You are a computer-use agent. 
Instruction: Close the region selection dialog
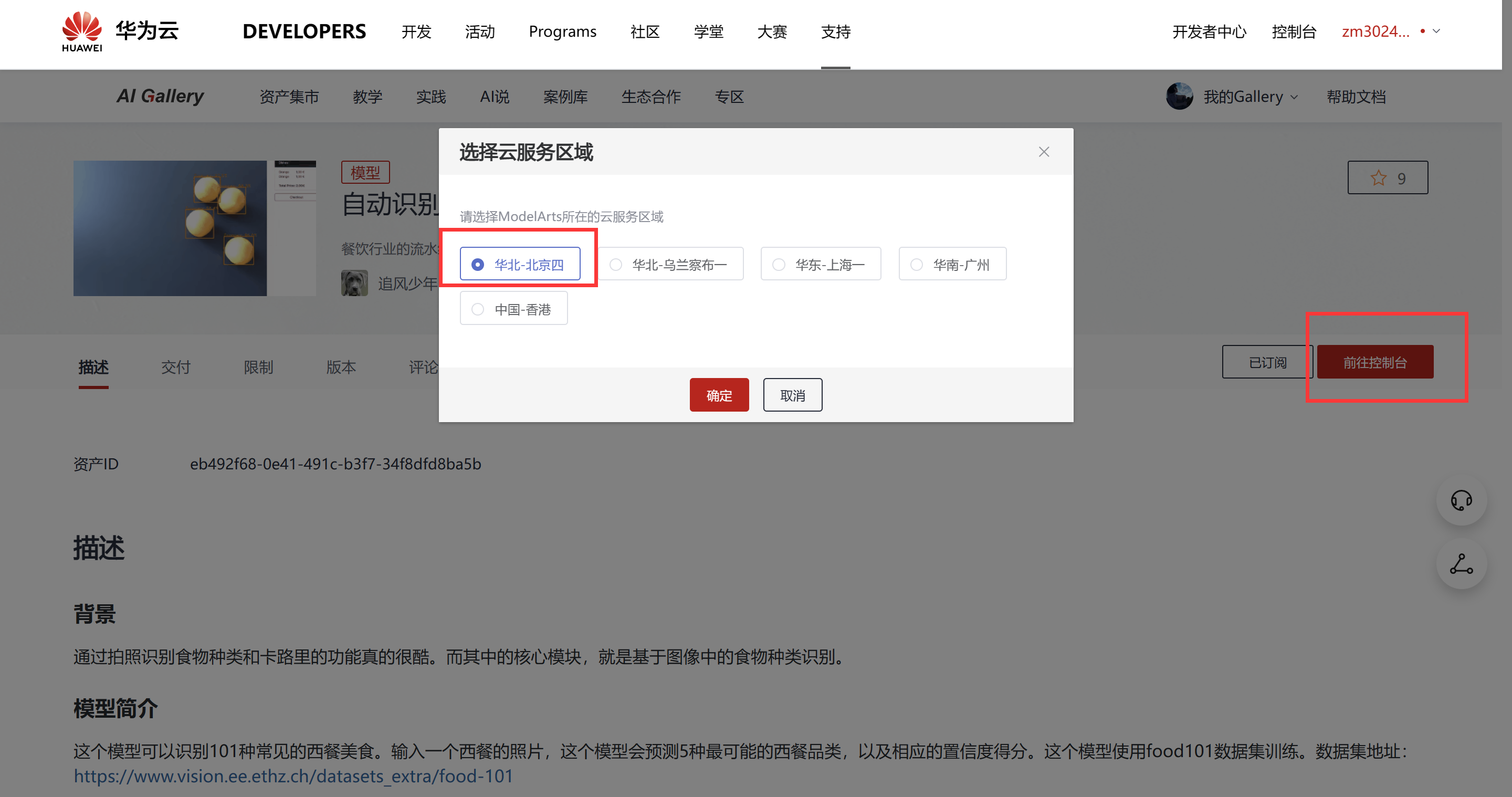pyautogui.click(x=1044, y=152)
